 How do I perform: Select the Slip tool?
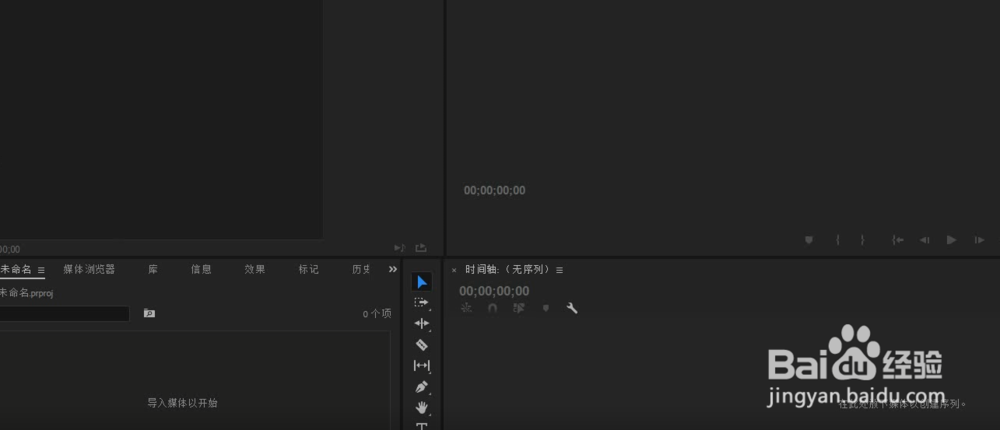tap(422, 366)
